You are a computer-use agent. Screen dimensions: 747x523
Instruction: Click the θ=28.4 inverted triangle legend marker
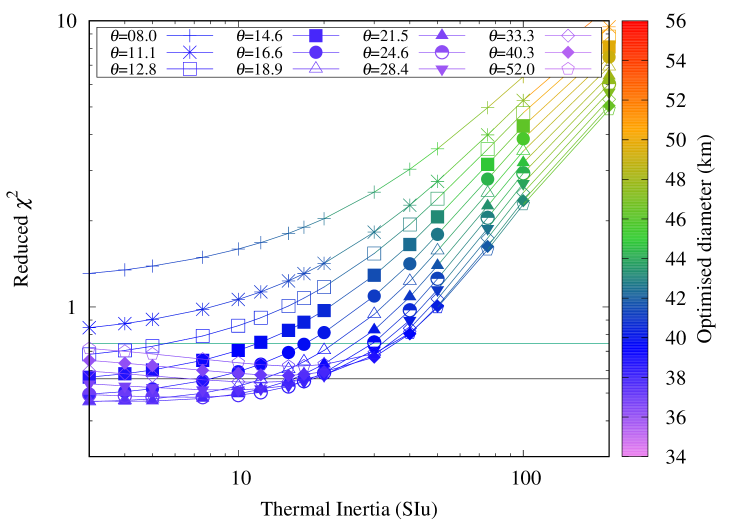point(442,69)
